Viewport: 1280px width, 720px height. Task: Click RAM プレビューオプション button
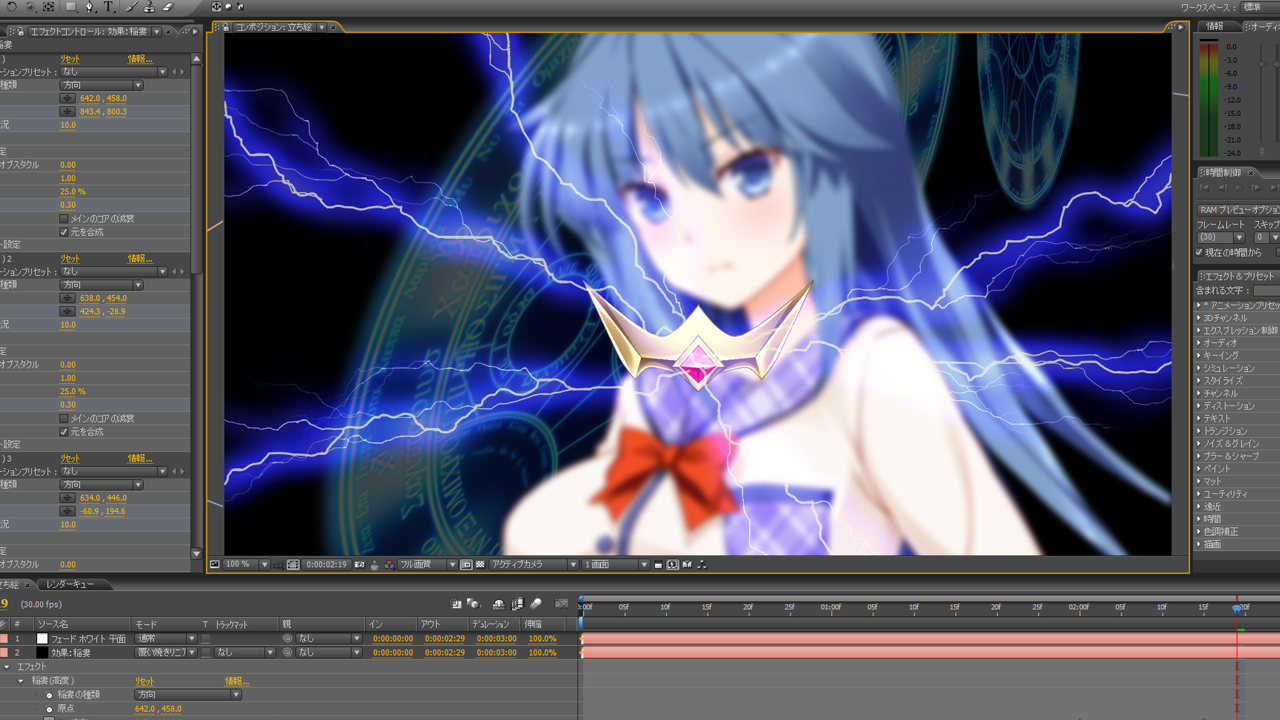1238,210
